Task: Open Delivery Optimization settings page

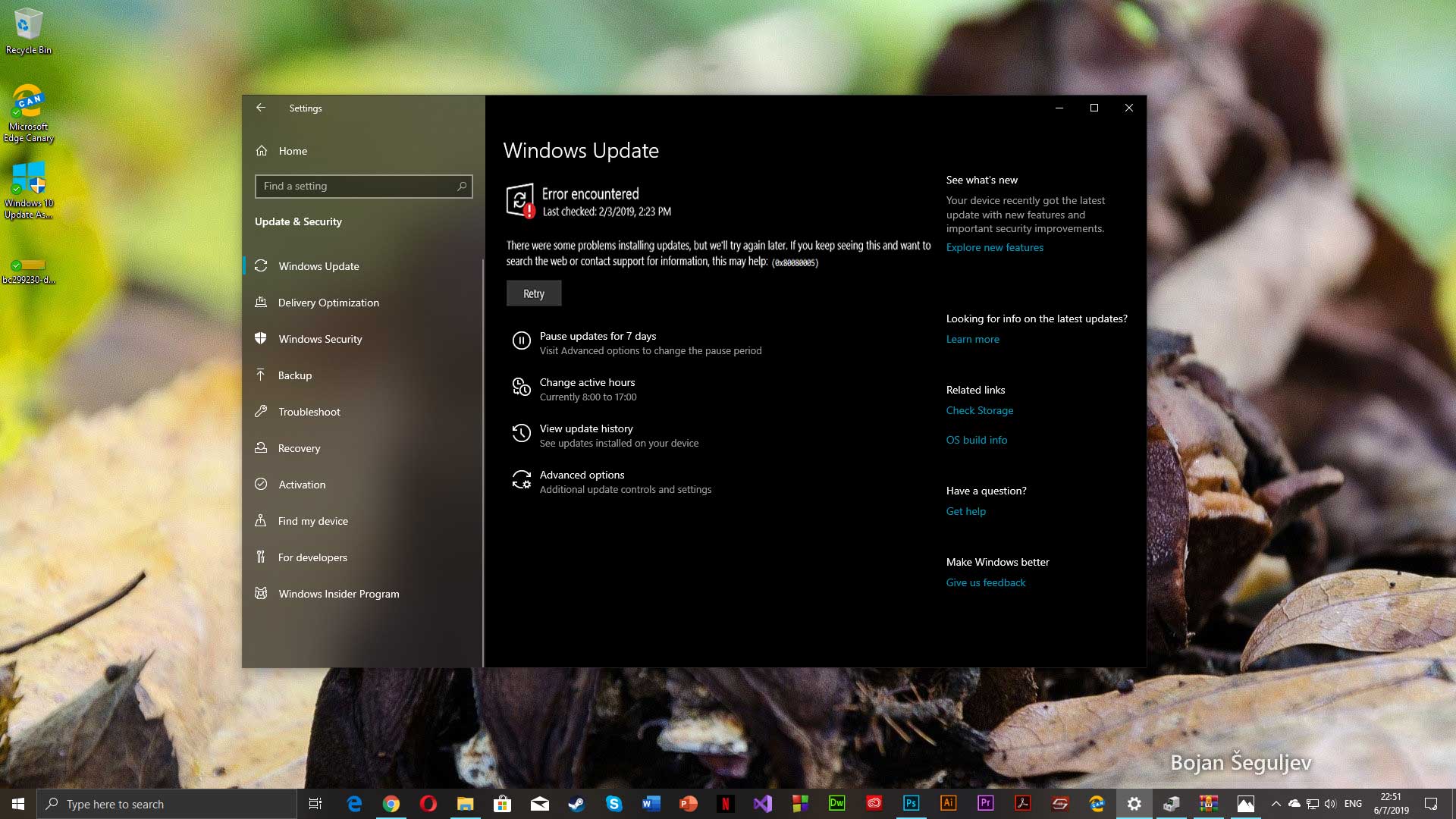Action: point(328,303)
